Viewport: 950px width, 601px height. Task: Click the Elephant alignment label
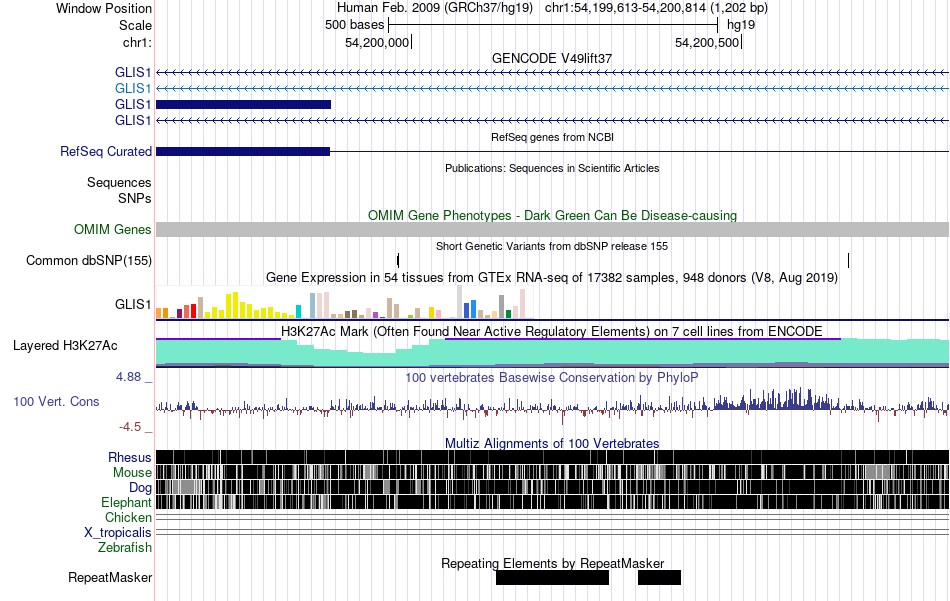click(127, 503)
